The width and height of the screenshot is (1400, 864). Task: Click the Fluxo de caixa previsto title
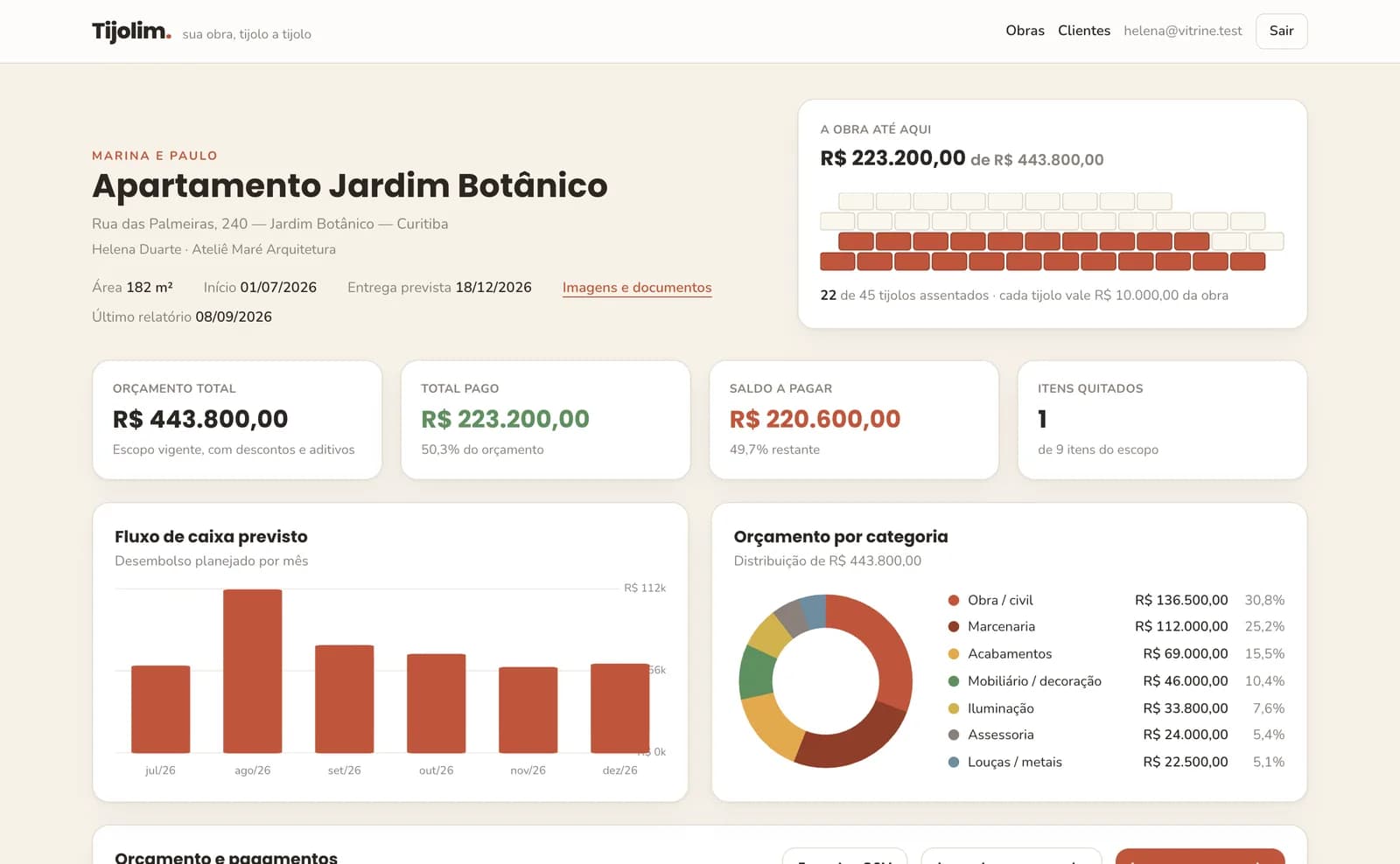coord(211,537)
